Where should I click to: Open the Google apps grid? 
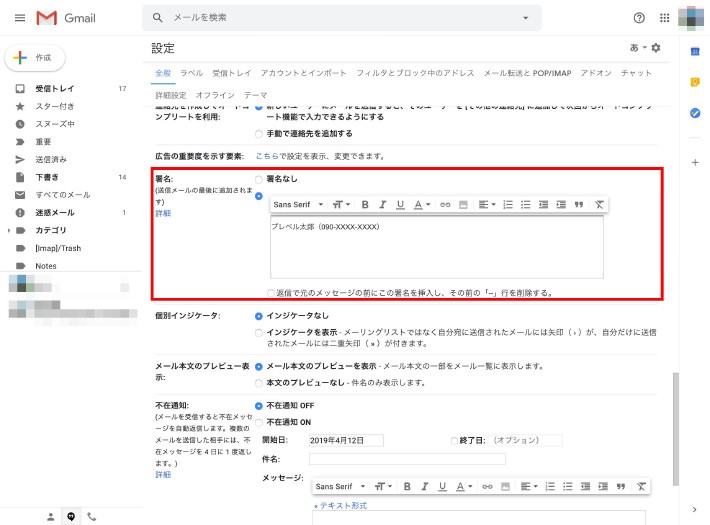point(664,18)
